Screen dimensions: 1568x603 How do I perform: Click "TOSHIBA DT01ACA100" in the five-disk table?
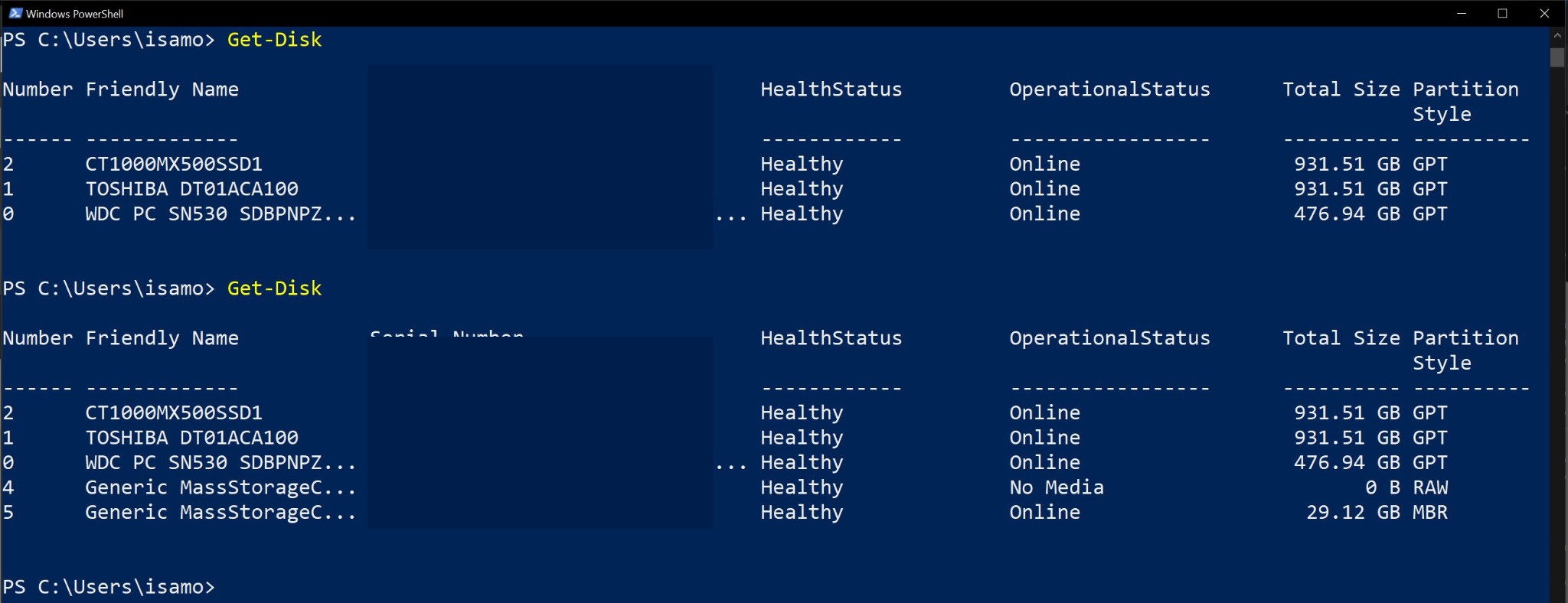pos(191,437)
